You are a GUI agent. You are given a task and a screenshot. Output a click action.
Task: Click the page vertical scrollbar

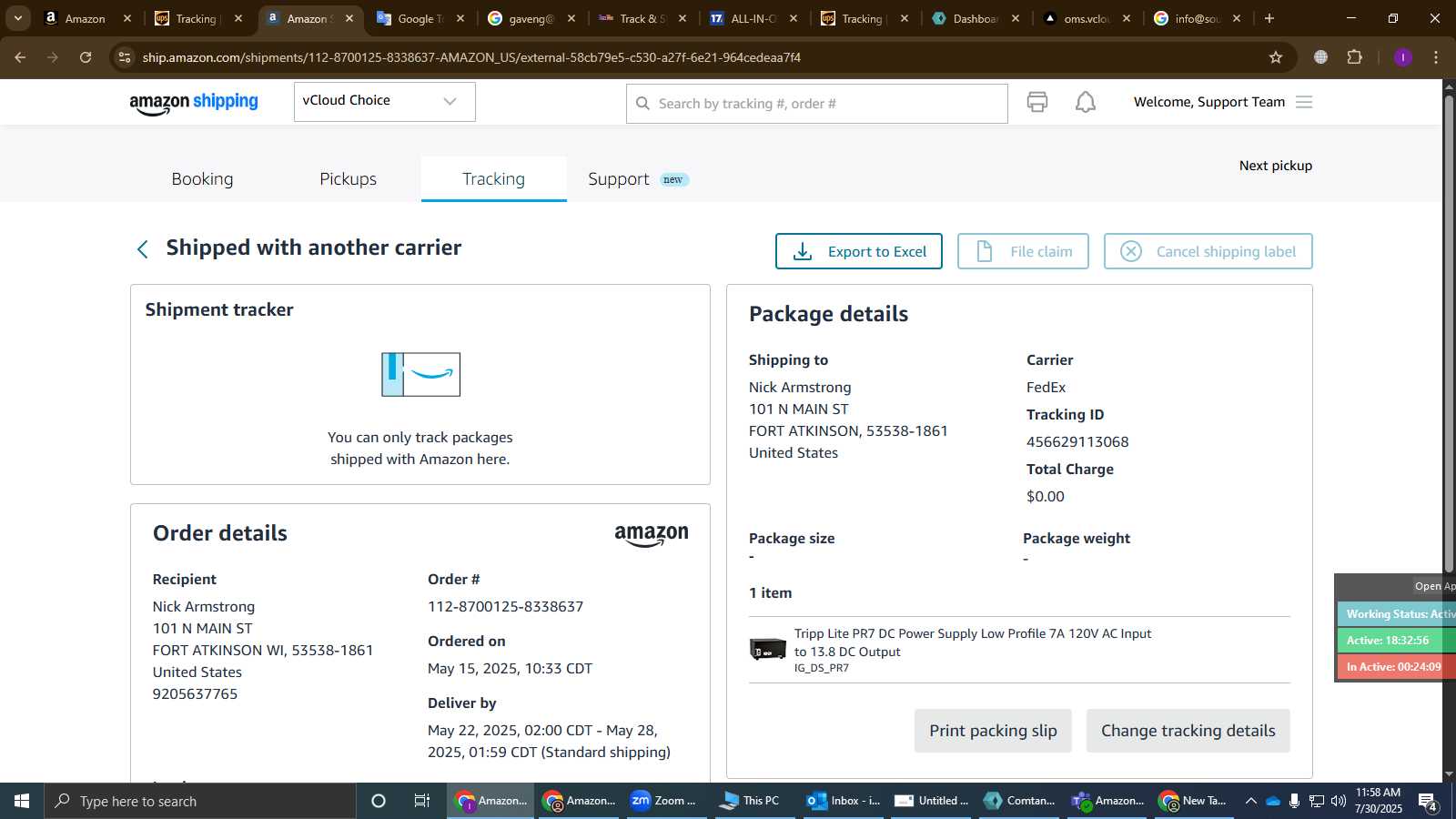(x=1449, y=332)
